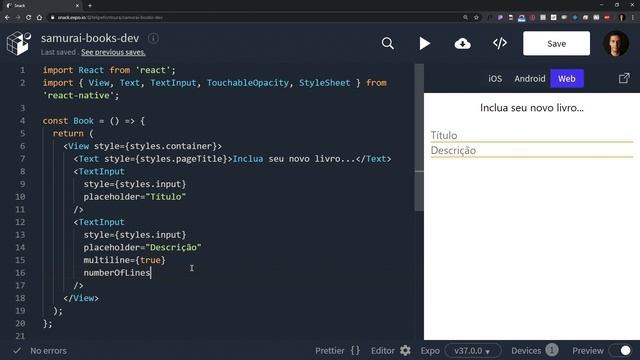Click No errors status indicator
The image size is (640, 360).
click(x=48, y=351)
